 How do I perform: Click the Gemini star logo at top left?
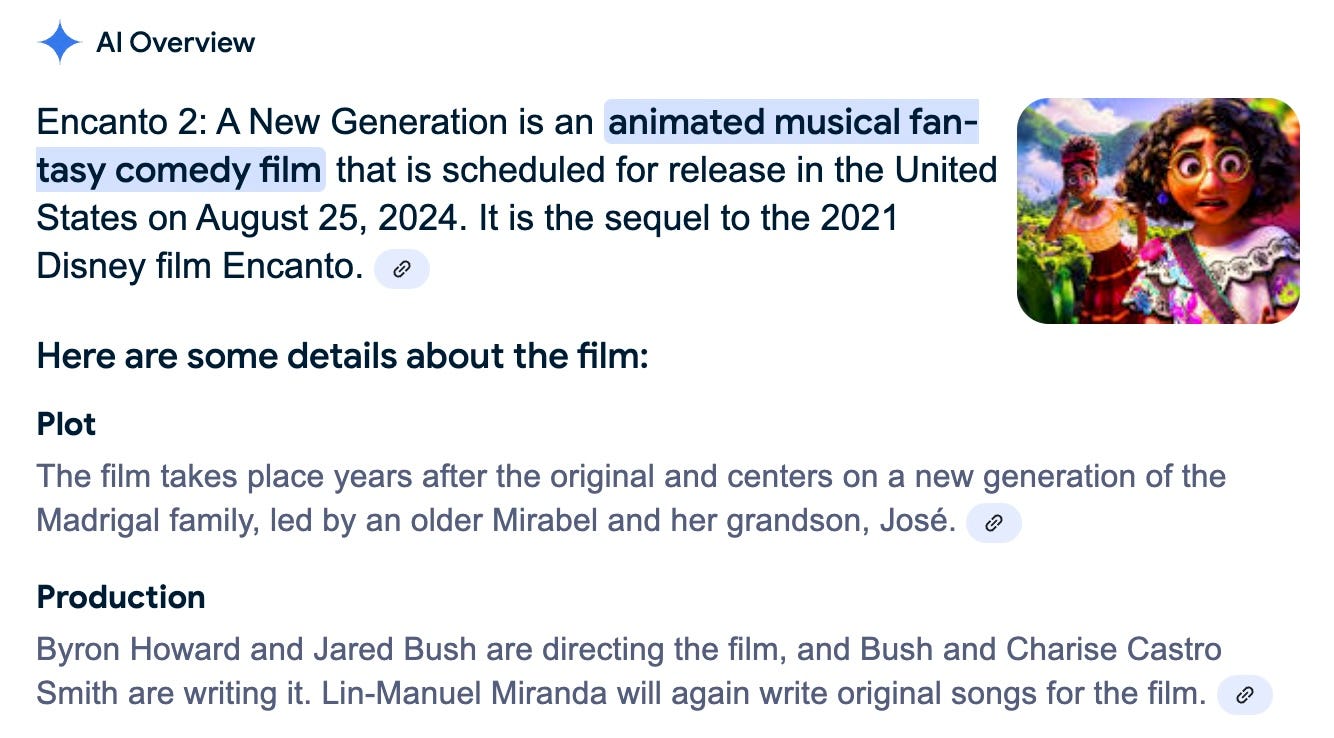pyautogui.click(x=60, y=42)
